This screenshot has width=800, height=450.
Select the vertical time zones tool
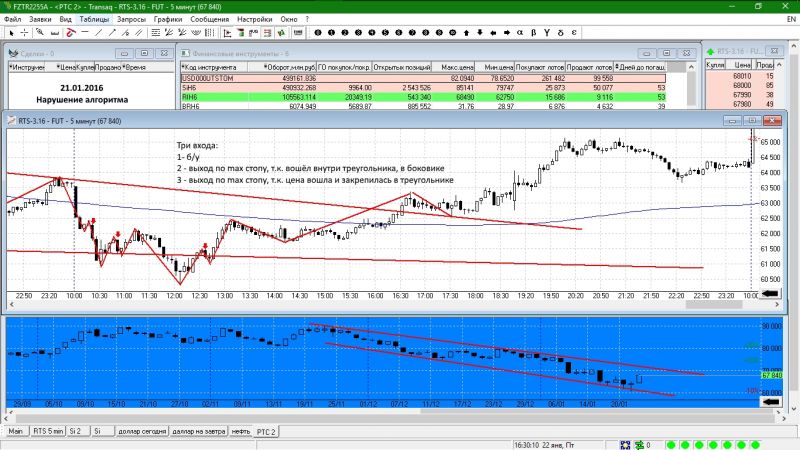(x=209, y=33)
